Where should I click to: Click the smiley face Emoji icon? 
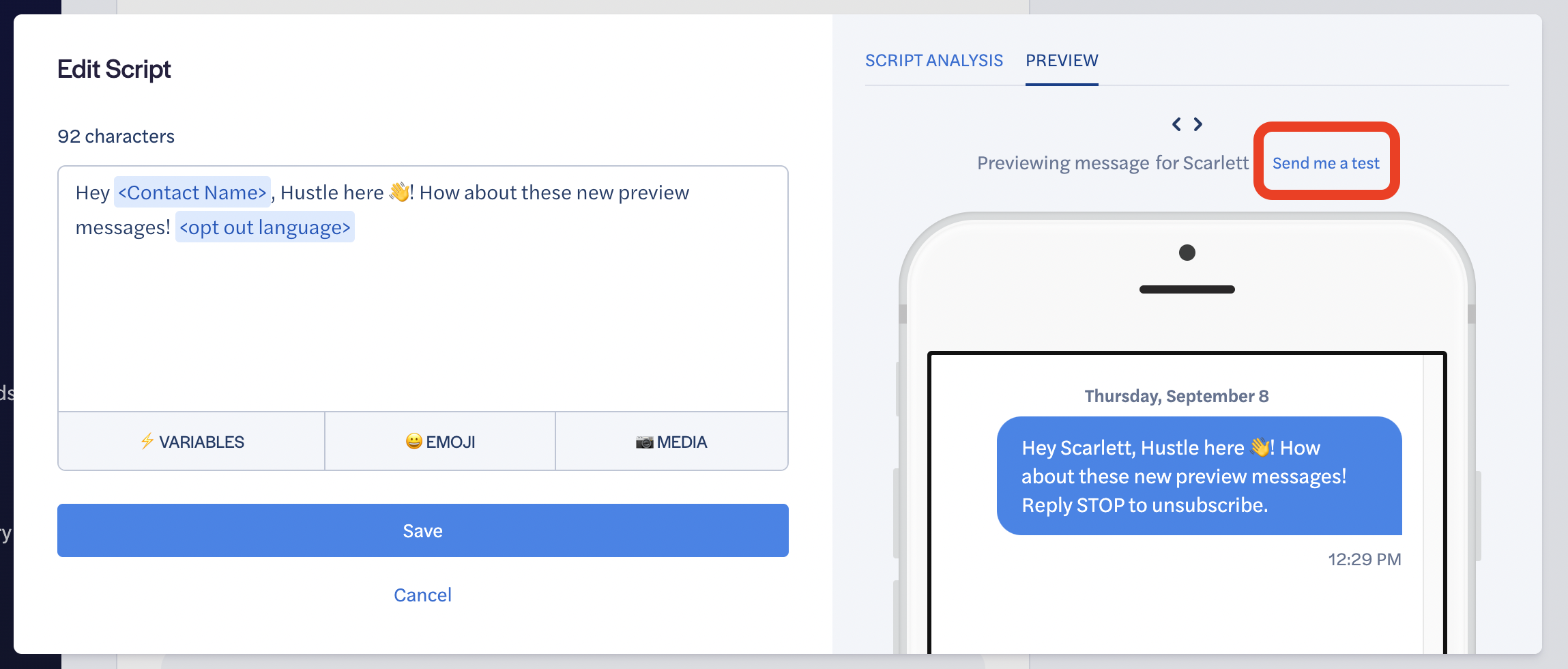tap(413, 441)
